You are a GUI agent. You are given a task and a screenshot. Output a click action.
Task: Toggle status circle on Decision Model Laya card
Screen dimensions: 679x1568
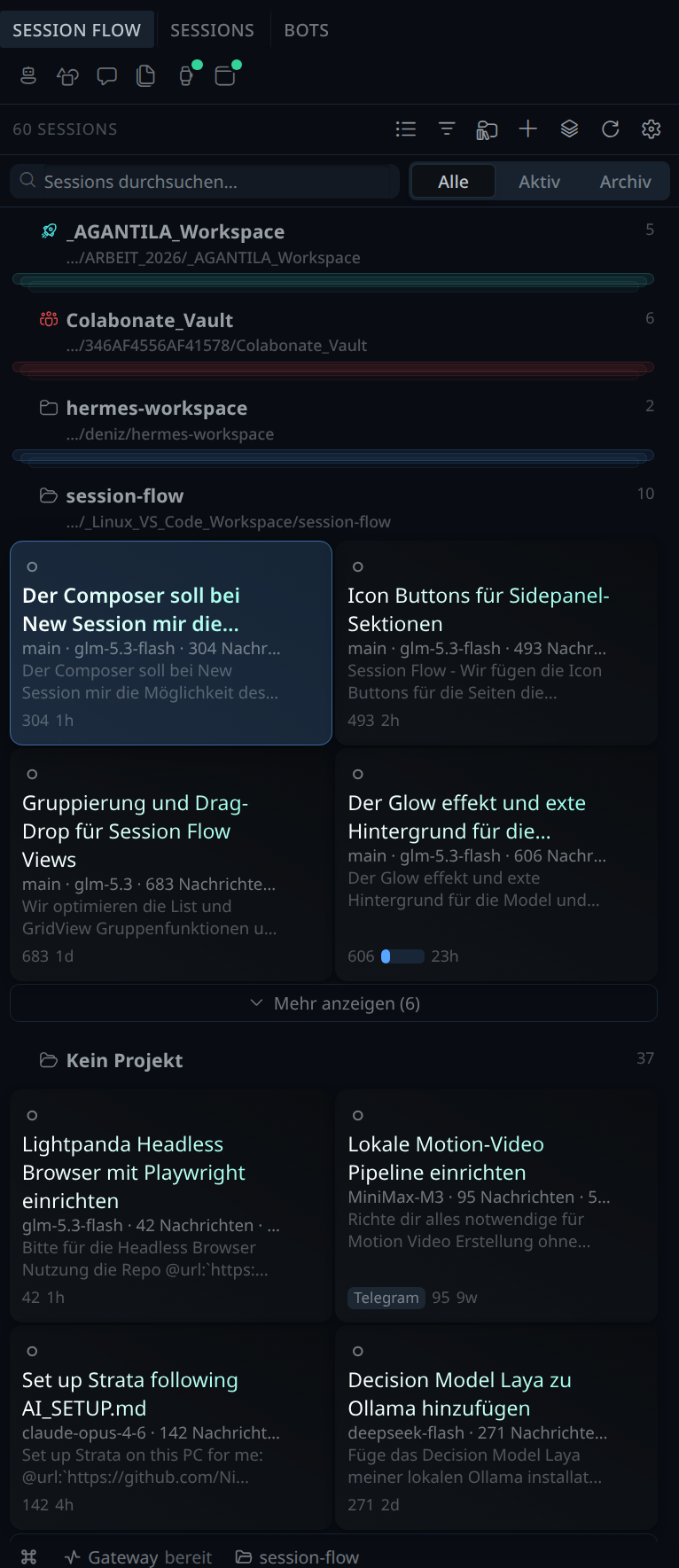point(358,1351)
